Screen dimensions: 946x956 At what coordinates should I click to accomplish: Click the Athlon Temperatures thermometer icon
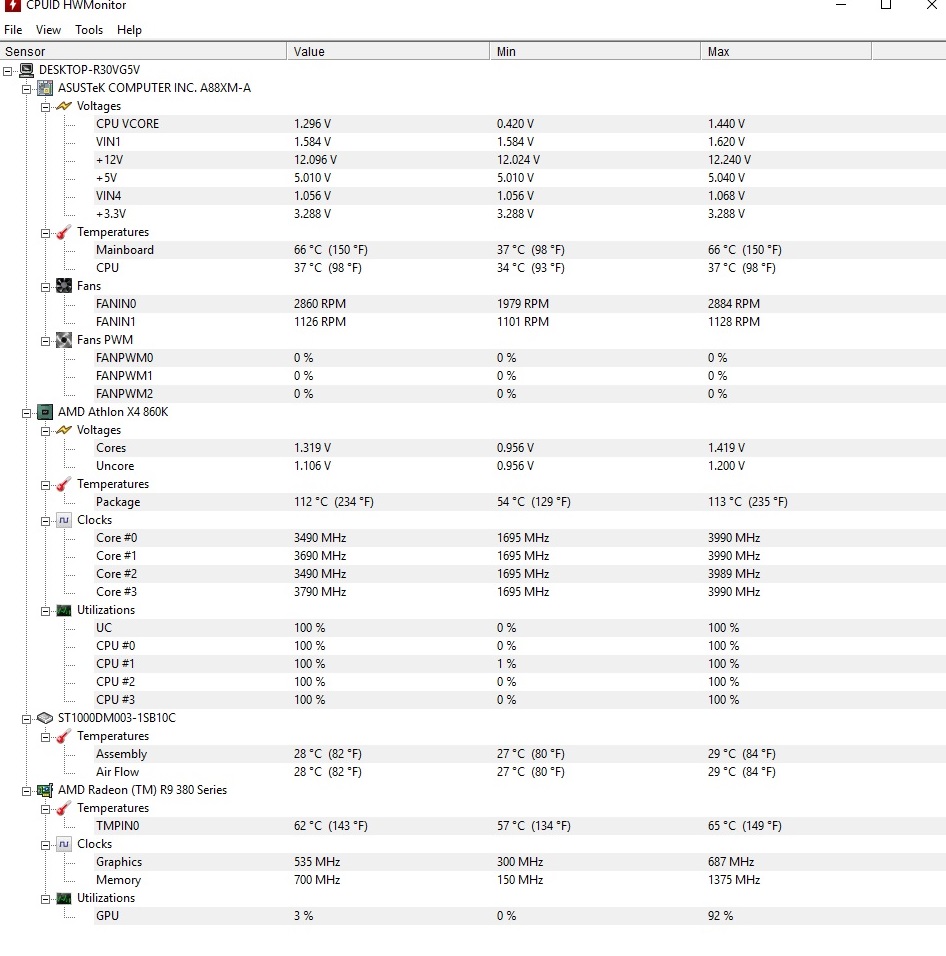64,484
